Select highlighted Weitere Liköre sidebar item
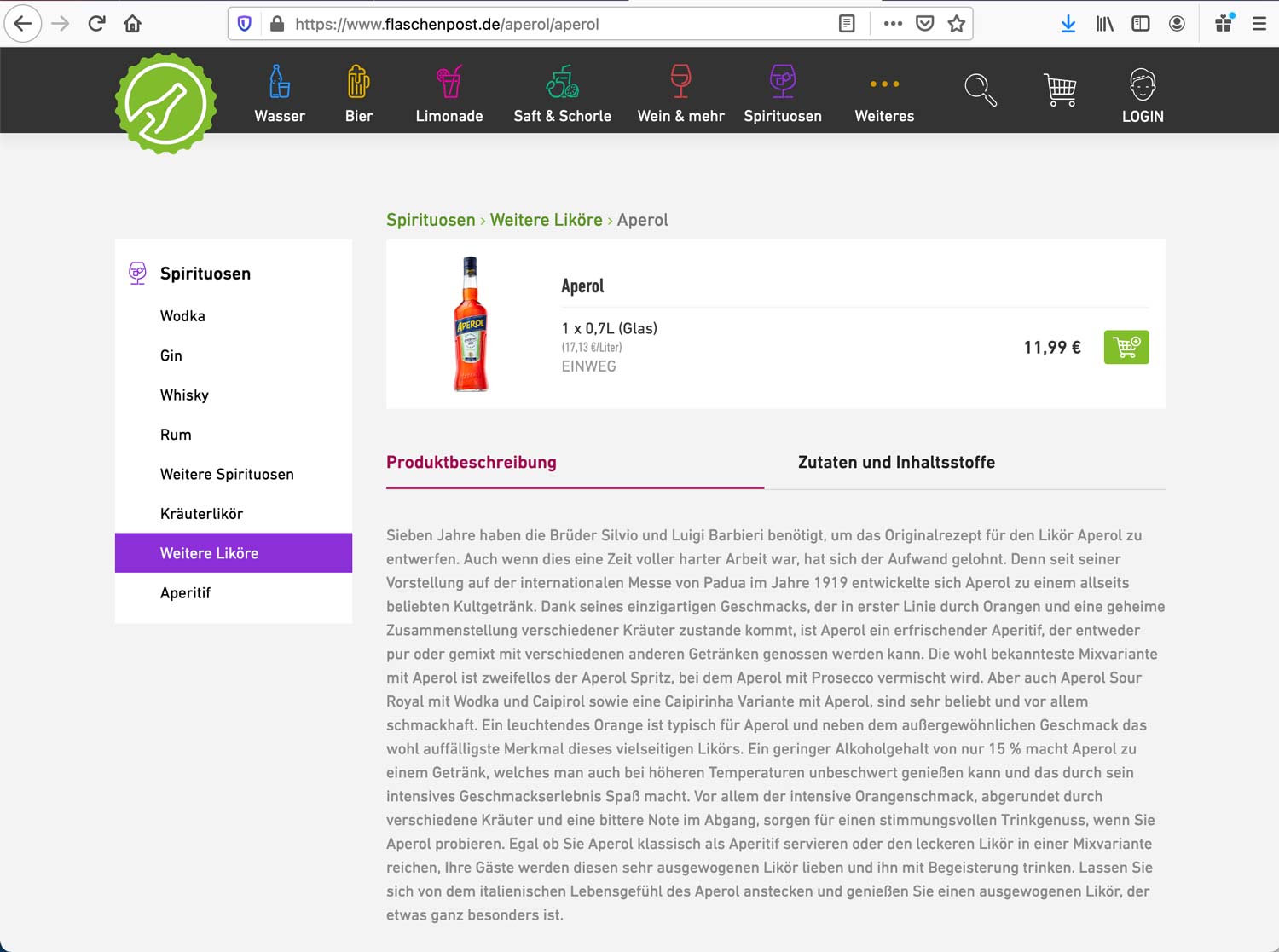 coord(234,553)
